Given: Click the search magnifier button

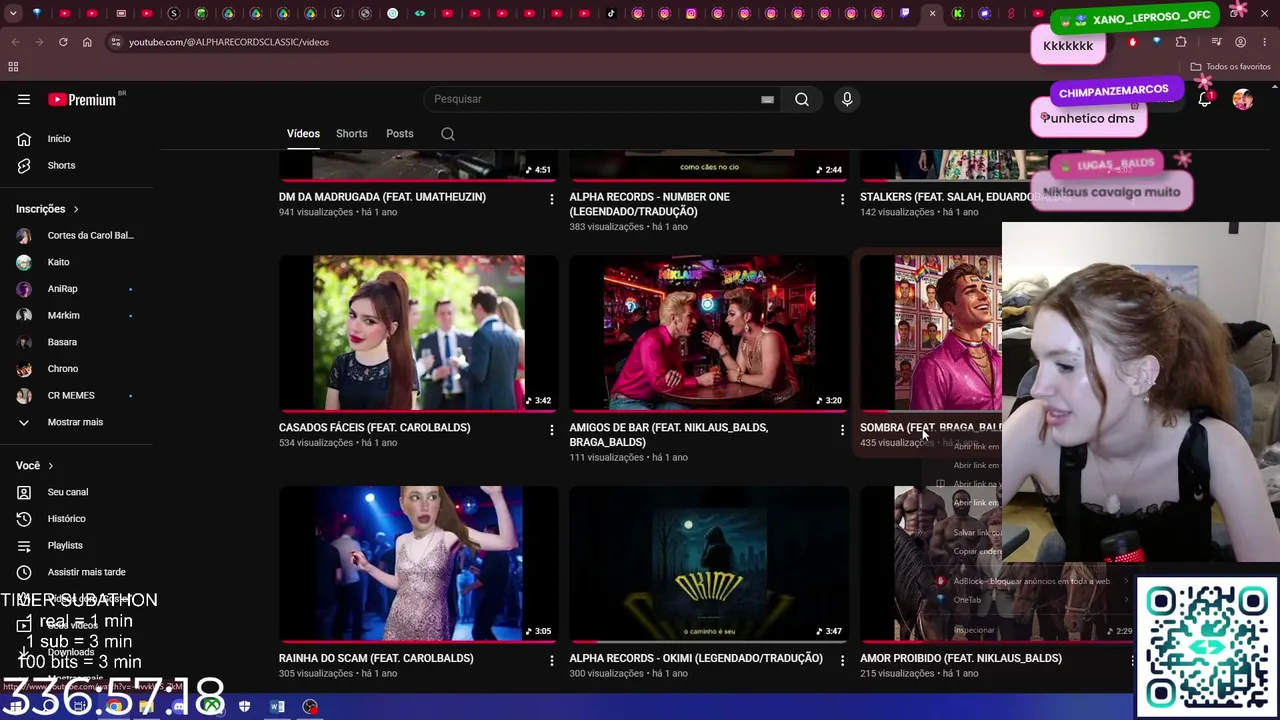Looking at the screenshot, I should (x=802, y=99).
